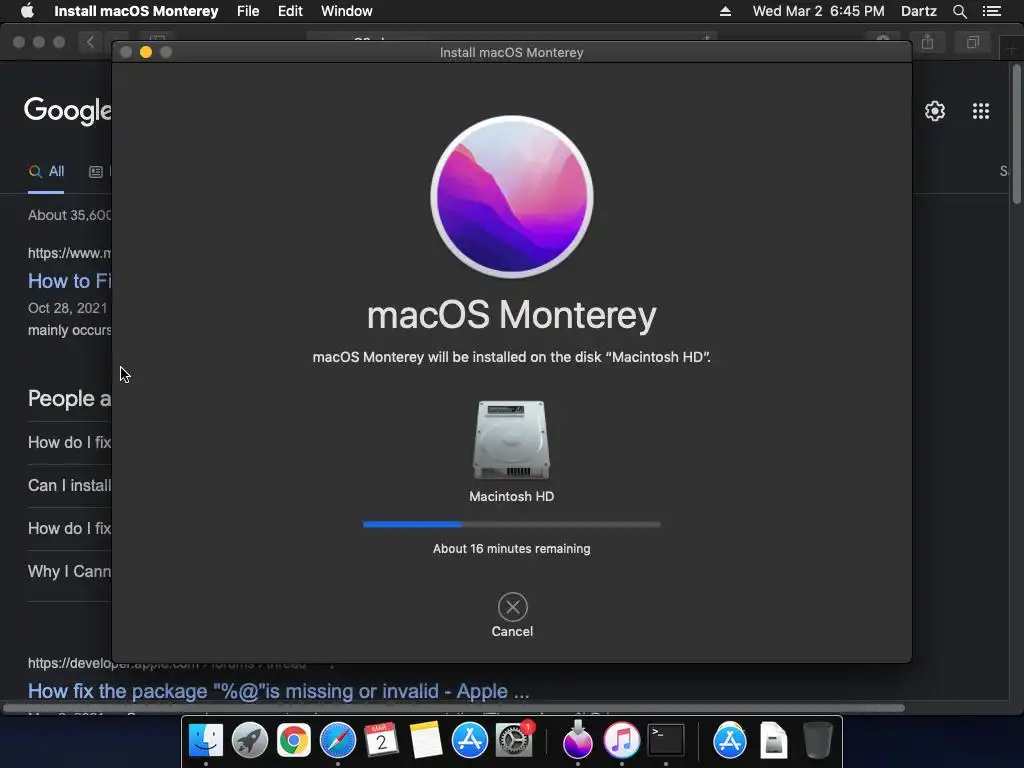1024x768 pixels.
Task: Open the Install macOS Monterey app menu
Action: (136, 11)
